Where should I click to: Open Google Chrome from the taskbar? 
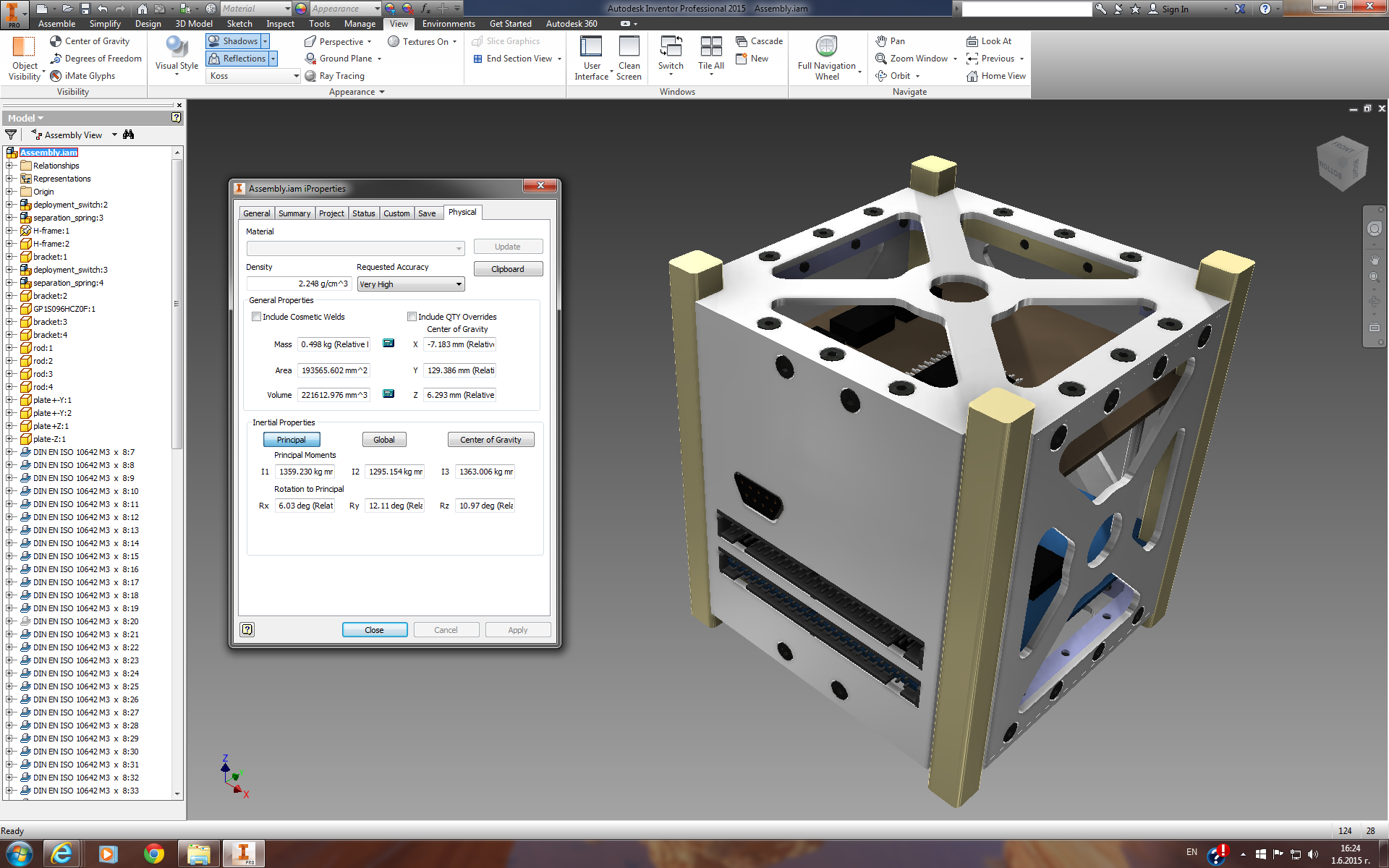pyautogui.click(x=153, y=854)
